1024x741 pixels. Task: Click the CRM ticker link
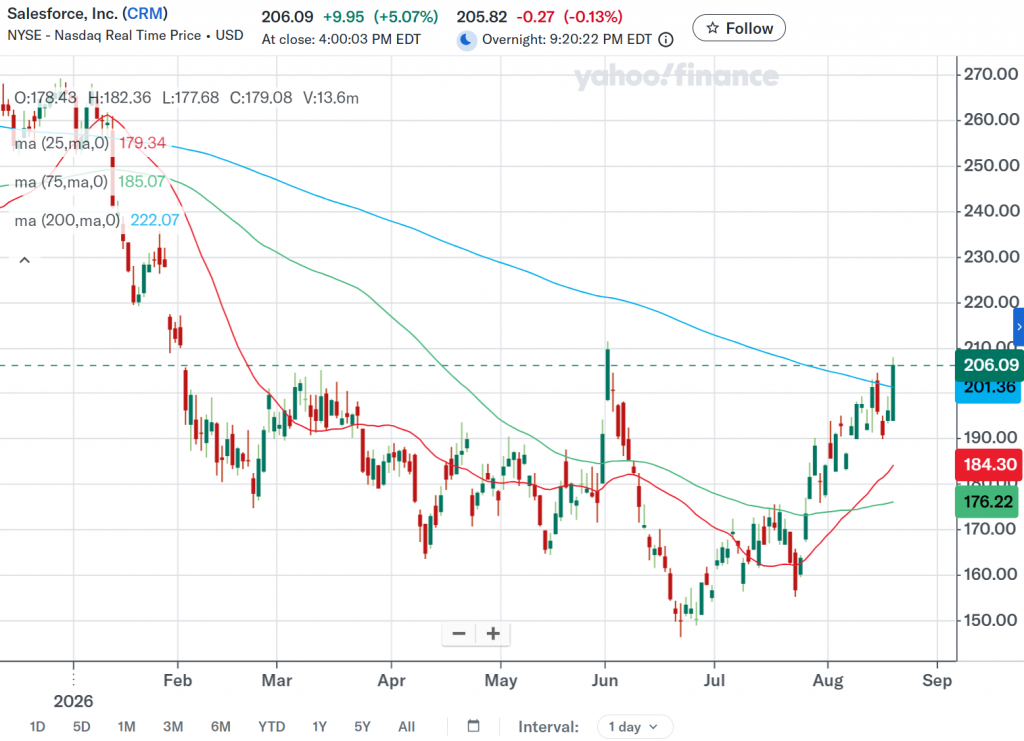pos(145,14)
